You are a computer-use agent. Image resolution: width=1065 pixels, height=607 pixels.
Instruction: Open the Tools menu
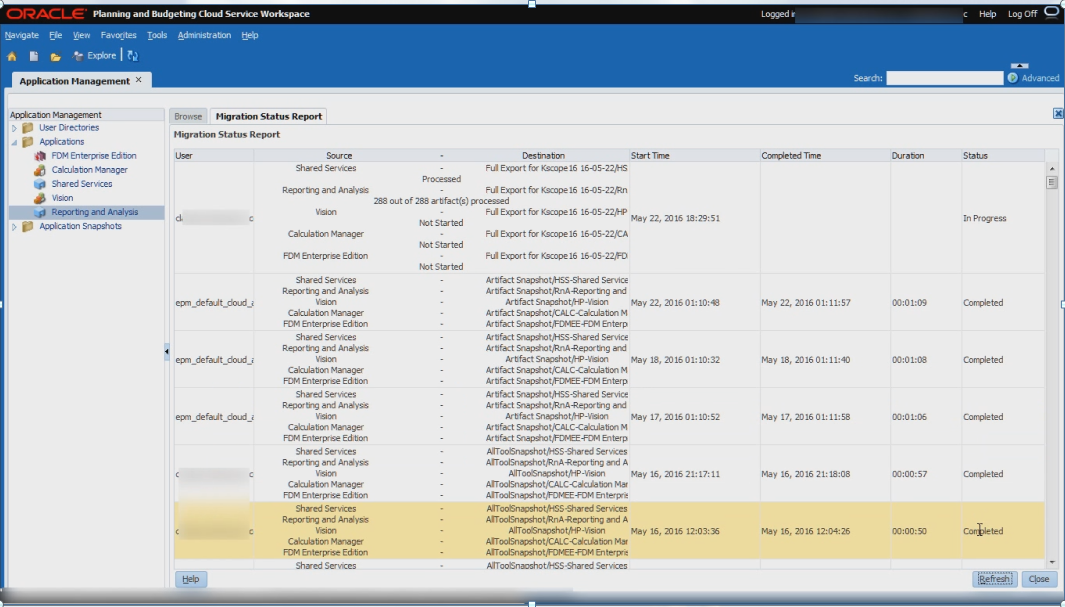157,35
